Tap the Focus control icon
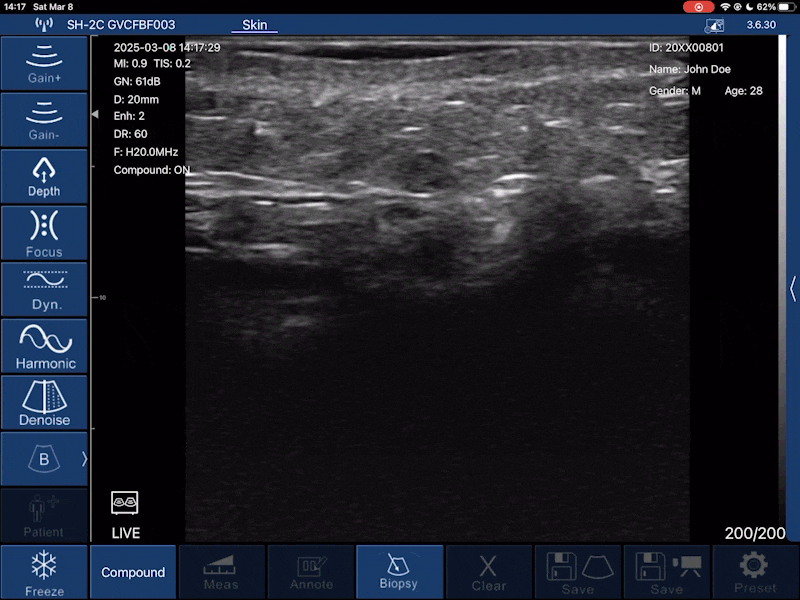Image resolution: width=800 pixels, height=600 pixels. (x=44, y=233)
